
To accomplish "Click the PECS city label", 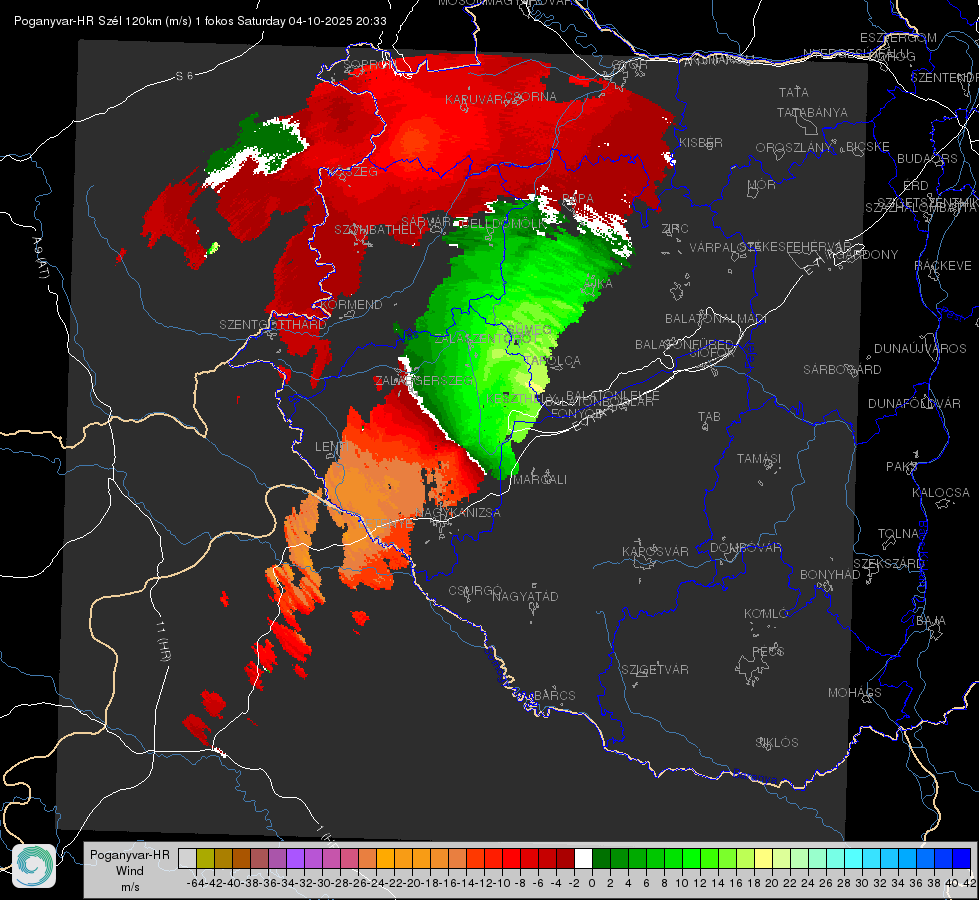I will click(767, 651).
